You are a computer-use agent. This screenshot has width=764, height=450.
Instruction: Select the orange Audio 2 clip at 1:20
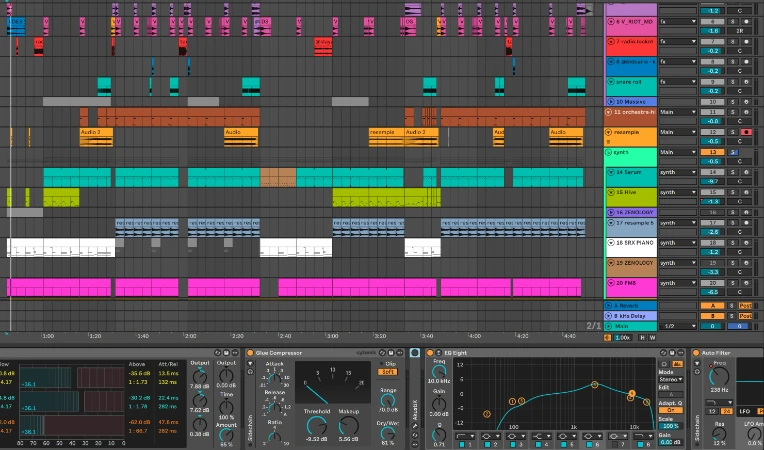coord(96,137)
